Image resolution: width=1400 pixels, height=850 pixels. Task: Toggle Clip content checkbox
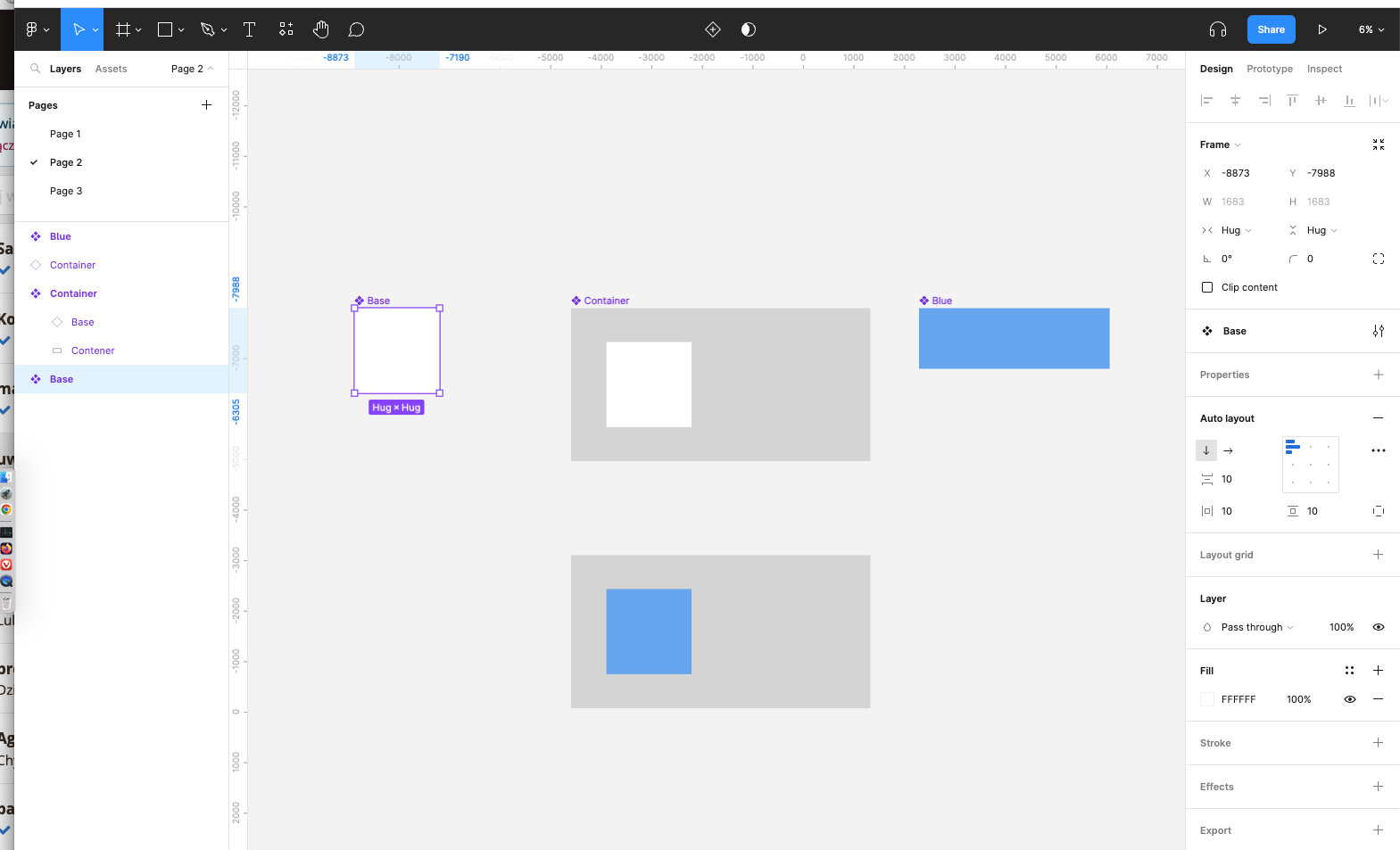pos(1207,287)
